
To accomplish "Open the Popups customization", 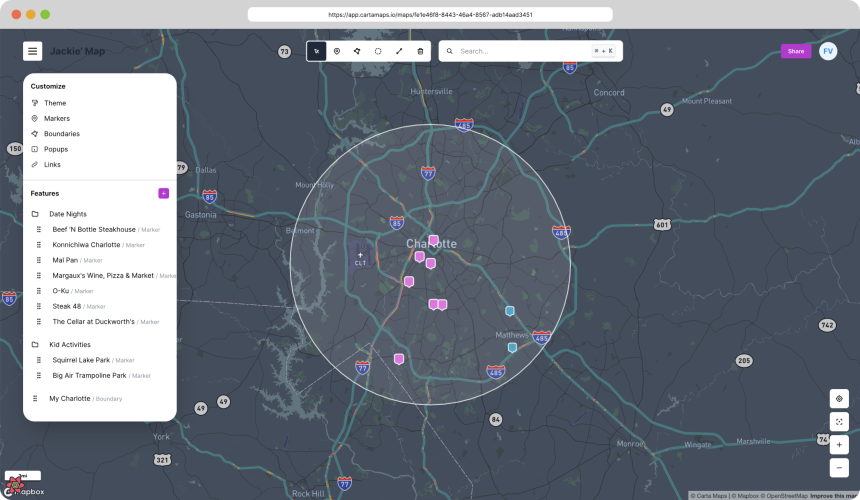I will tap(56, 149).
